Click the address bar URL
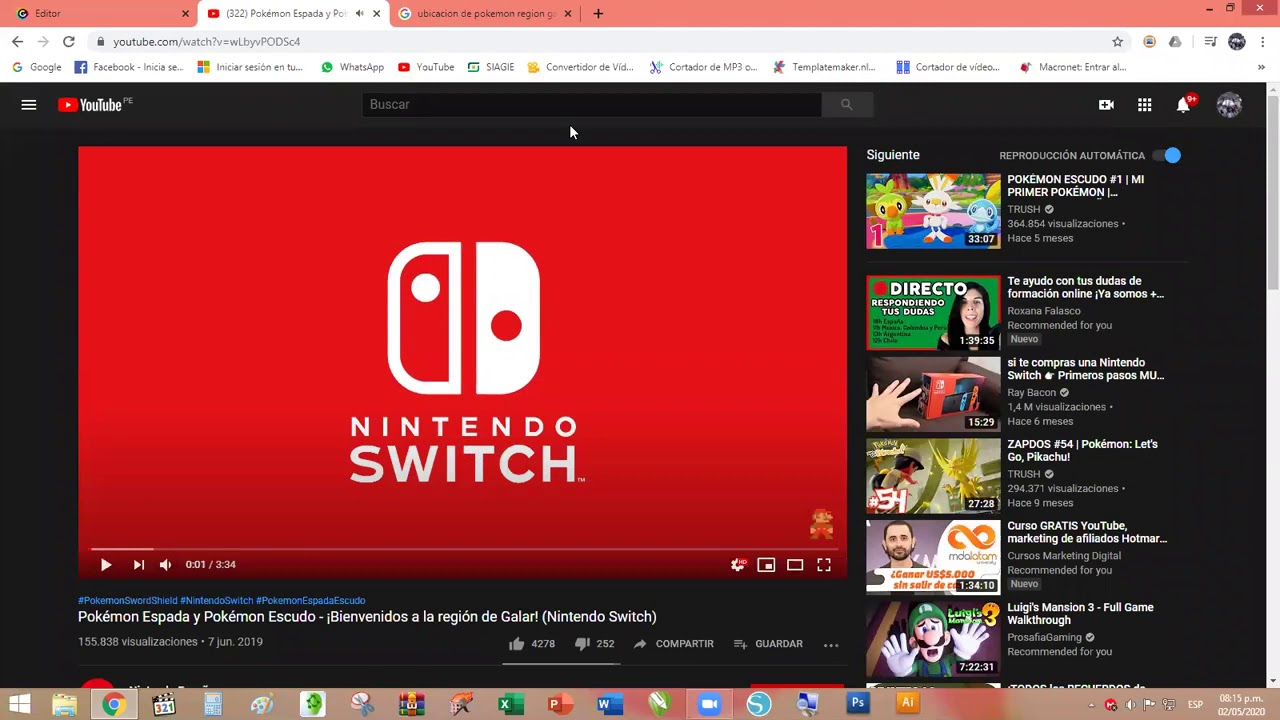The width and height of the screenshot is (1280, 720). pos(207,42)
